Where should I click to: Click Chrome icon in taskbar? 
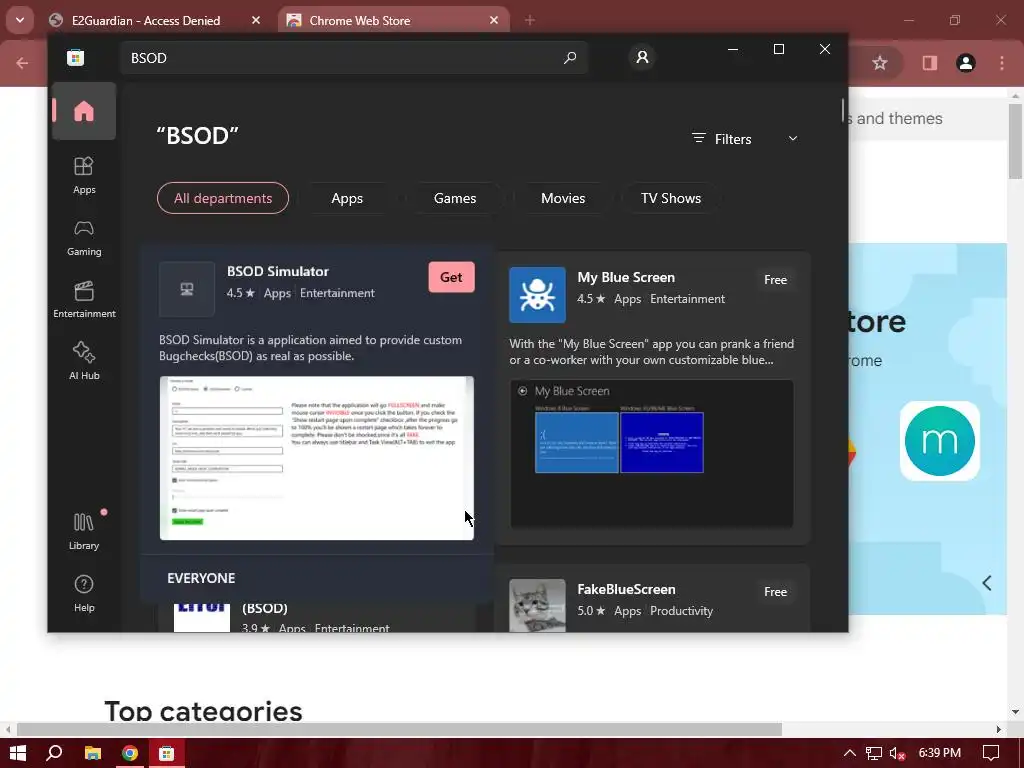(x=130, y=753)
